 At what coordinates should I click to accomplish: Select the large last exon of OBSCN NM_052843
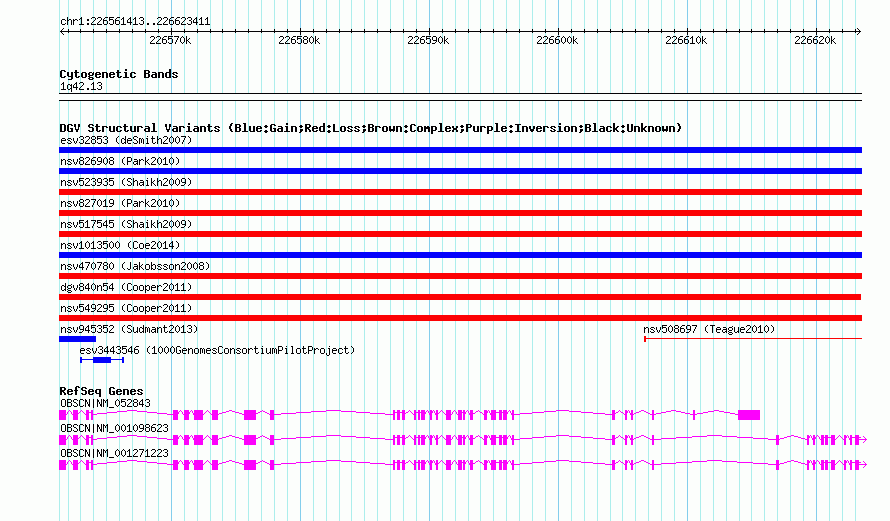click(749, 415)
